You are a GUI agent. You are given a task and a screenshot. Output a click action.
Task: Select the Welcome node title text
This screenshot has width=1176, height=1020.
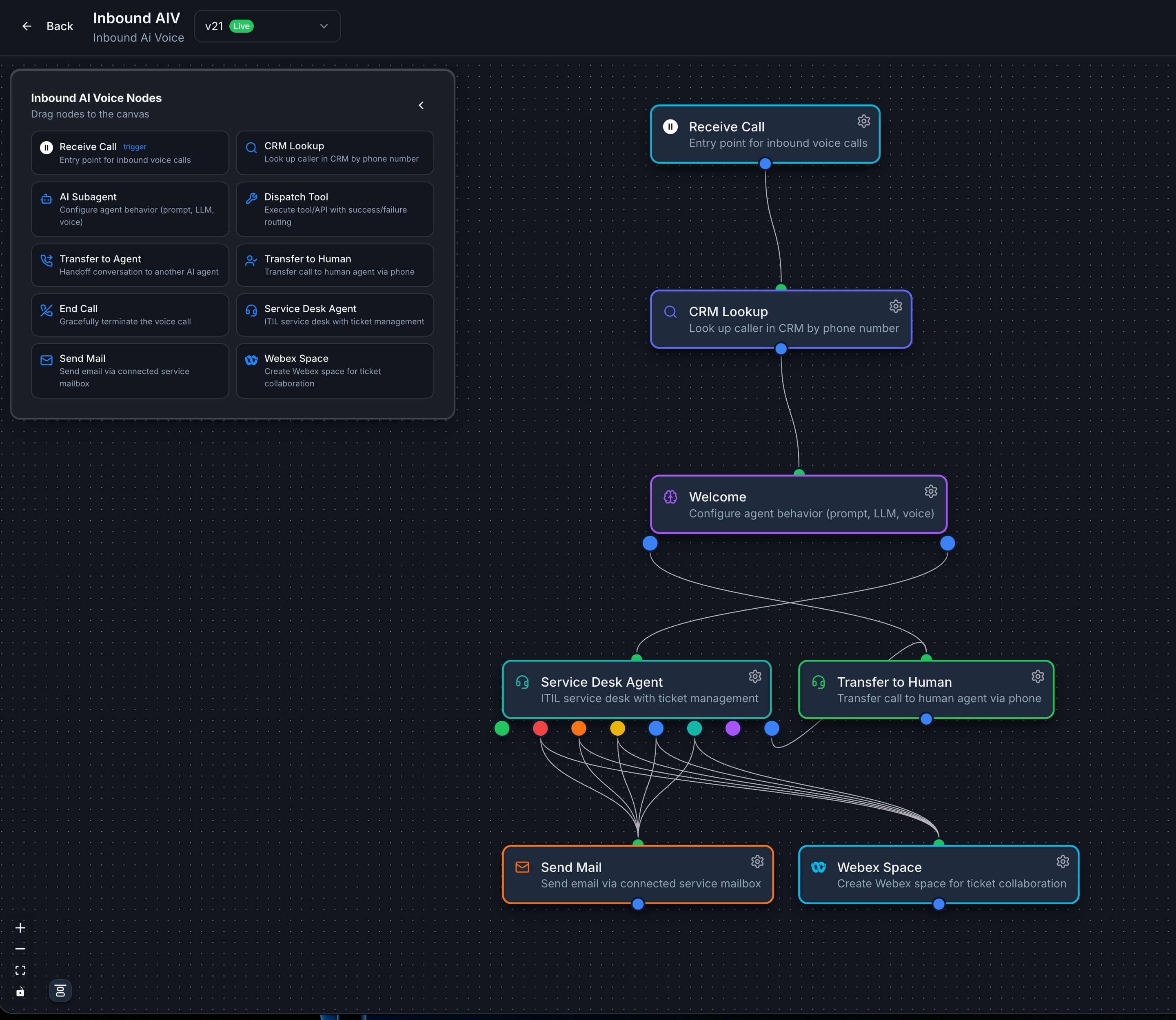tap(717, 497)
